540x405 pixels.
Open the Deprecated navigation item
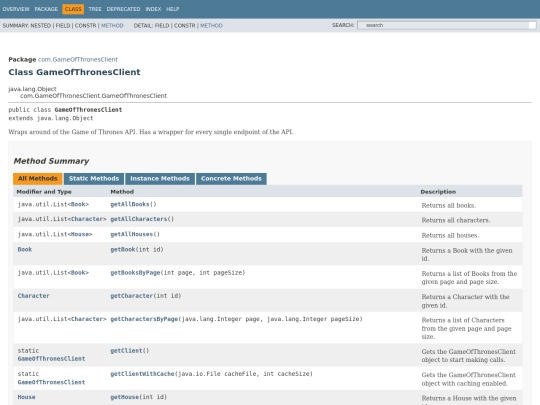123,9
